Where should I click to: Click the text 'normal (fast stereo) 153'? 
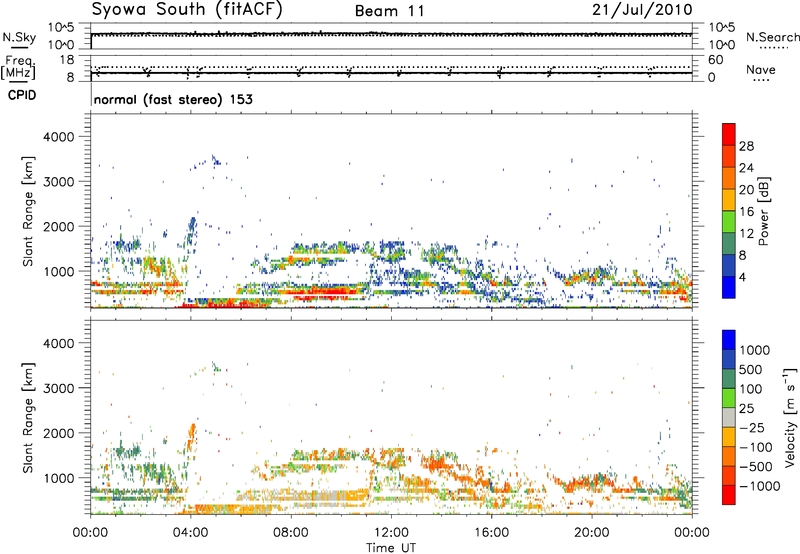coord(173,100)
